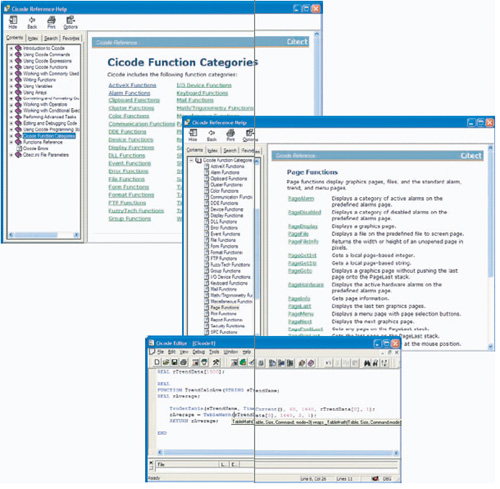Expand Citect.ini File Parameters node
Image resolution: width=500 pixels, height=489 pixels.
(11, 155)
